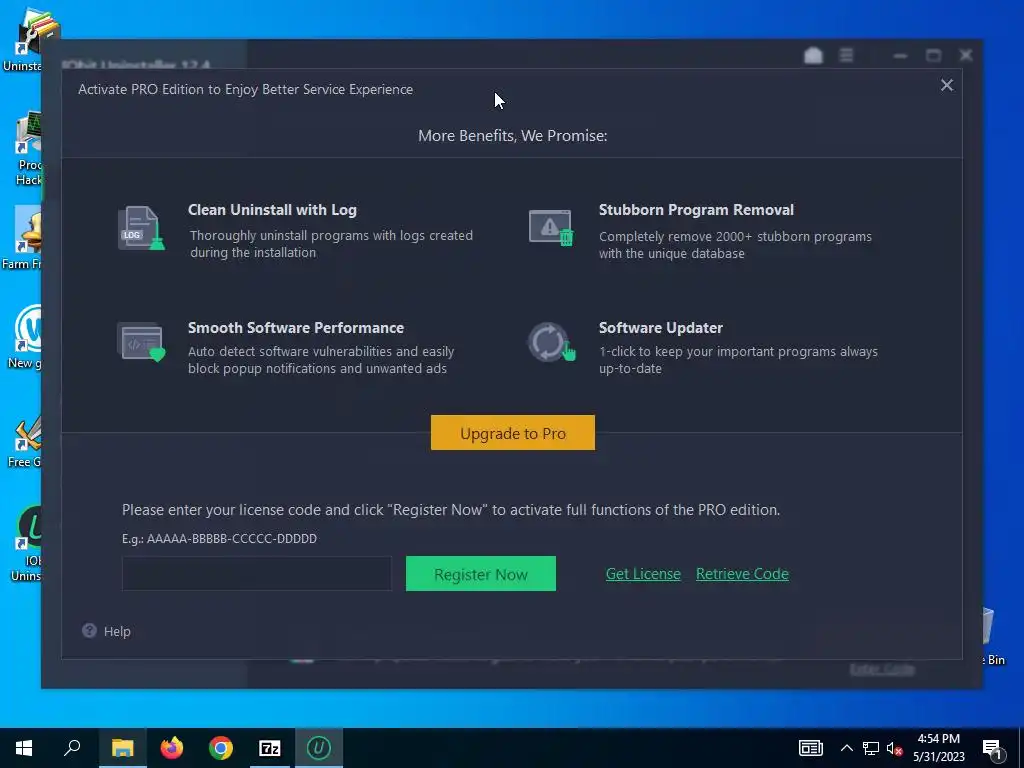Click the Register Now button
The image size is (1024, 768).
pos(481,573)
